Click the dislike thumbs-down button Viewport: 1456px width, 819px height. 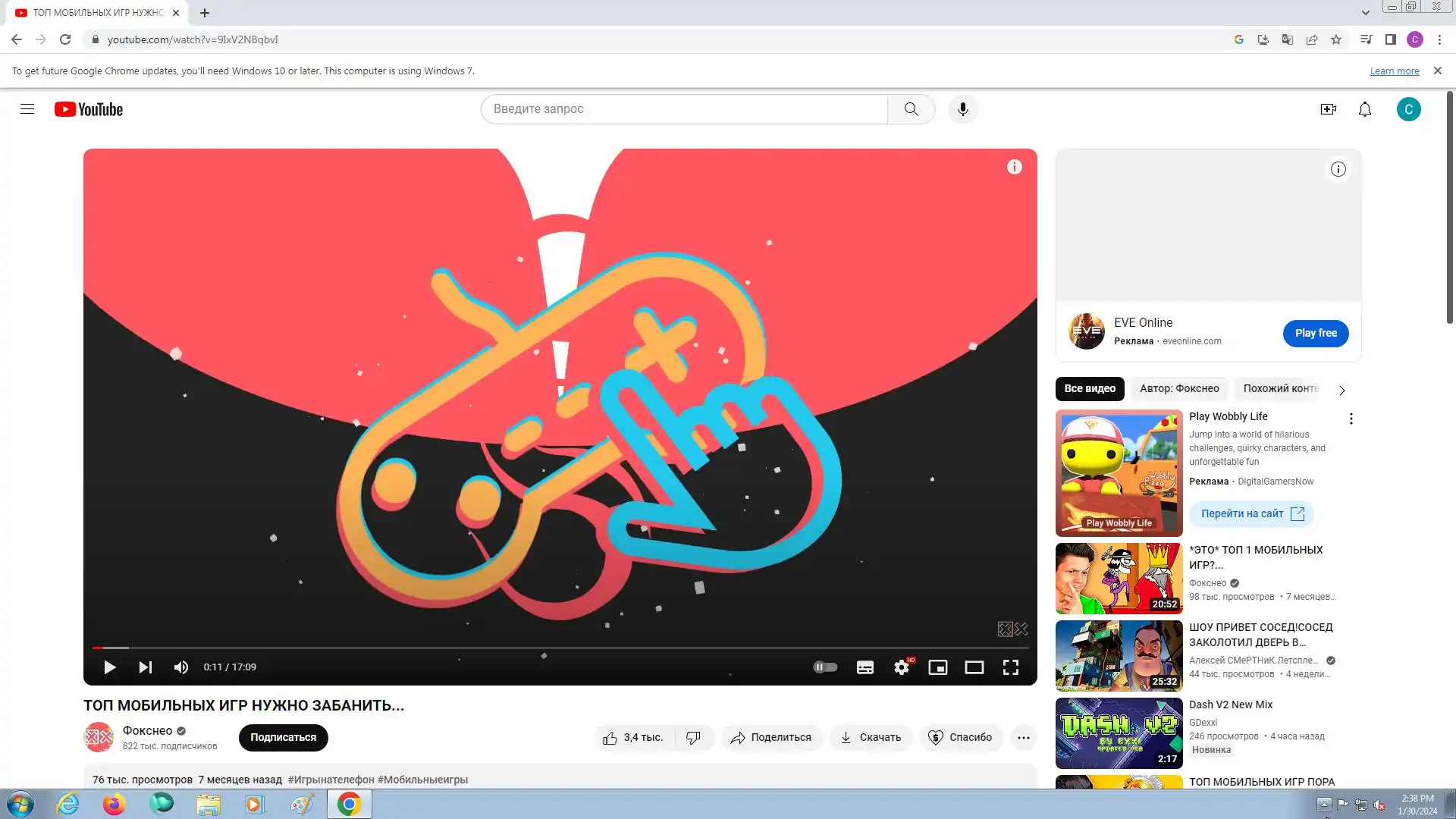click(693, 737)
